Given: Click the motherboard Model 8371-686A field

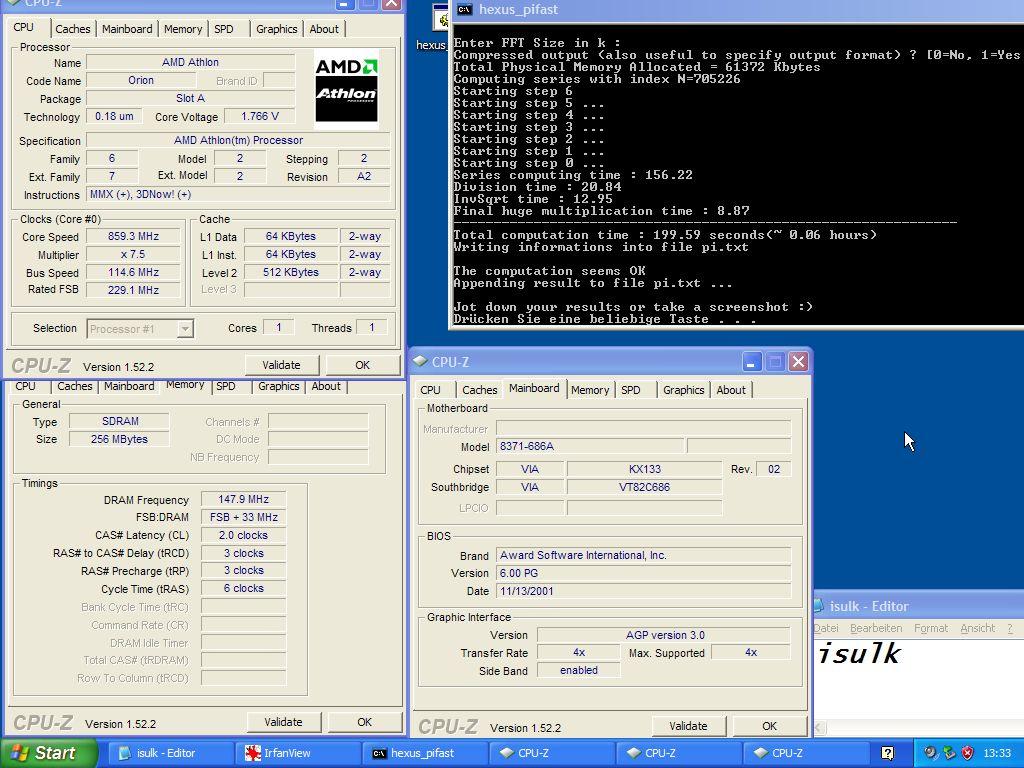Looking at the screenshot, I should pyautogui.click(x=591, y=446).
